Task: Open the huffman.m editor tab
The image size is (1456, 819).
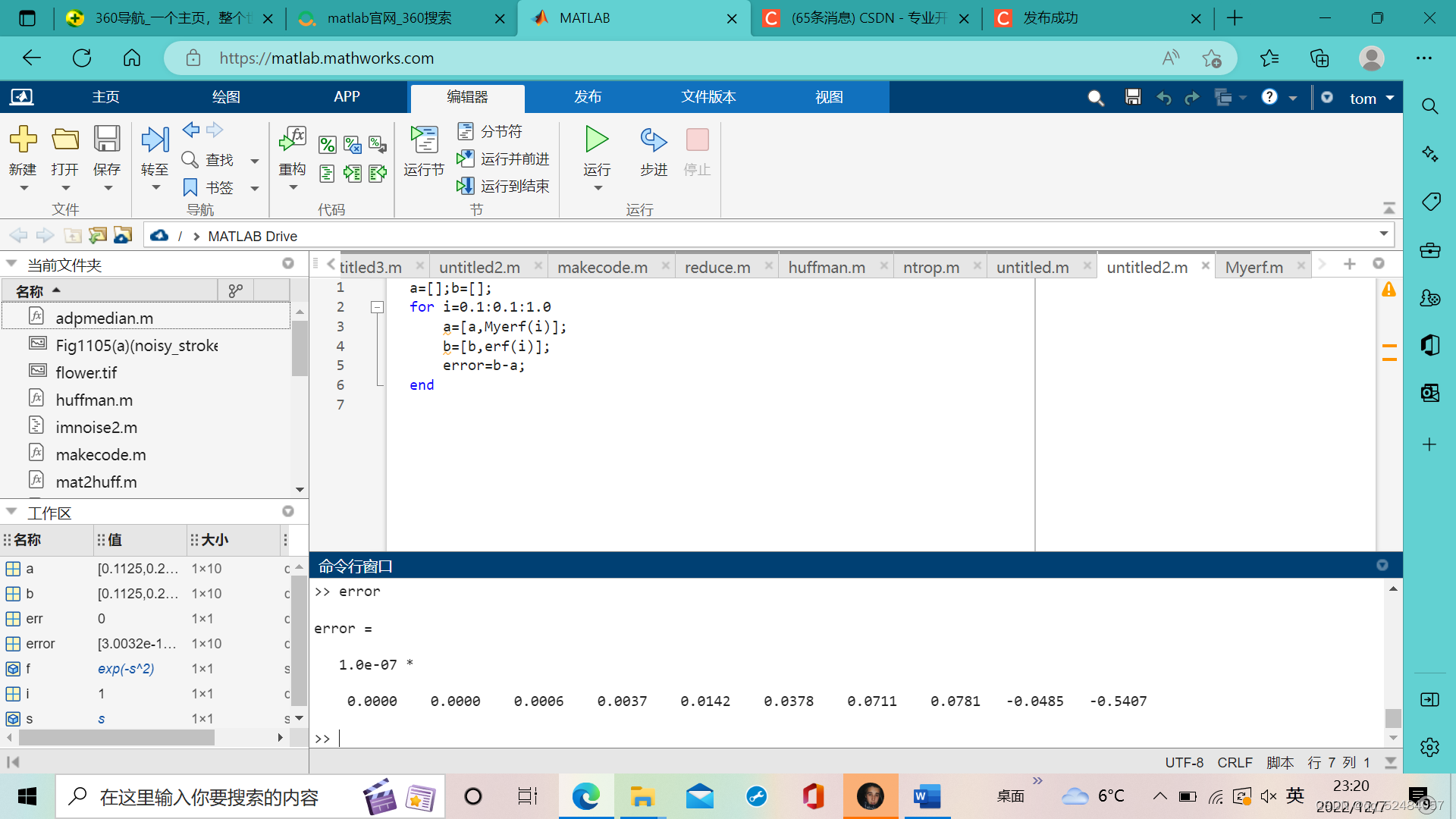Action: pos(826,267)
